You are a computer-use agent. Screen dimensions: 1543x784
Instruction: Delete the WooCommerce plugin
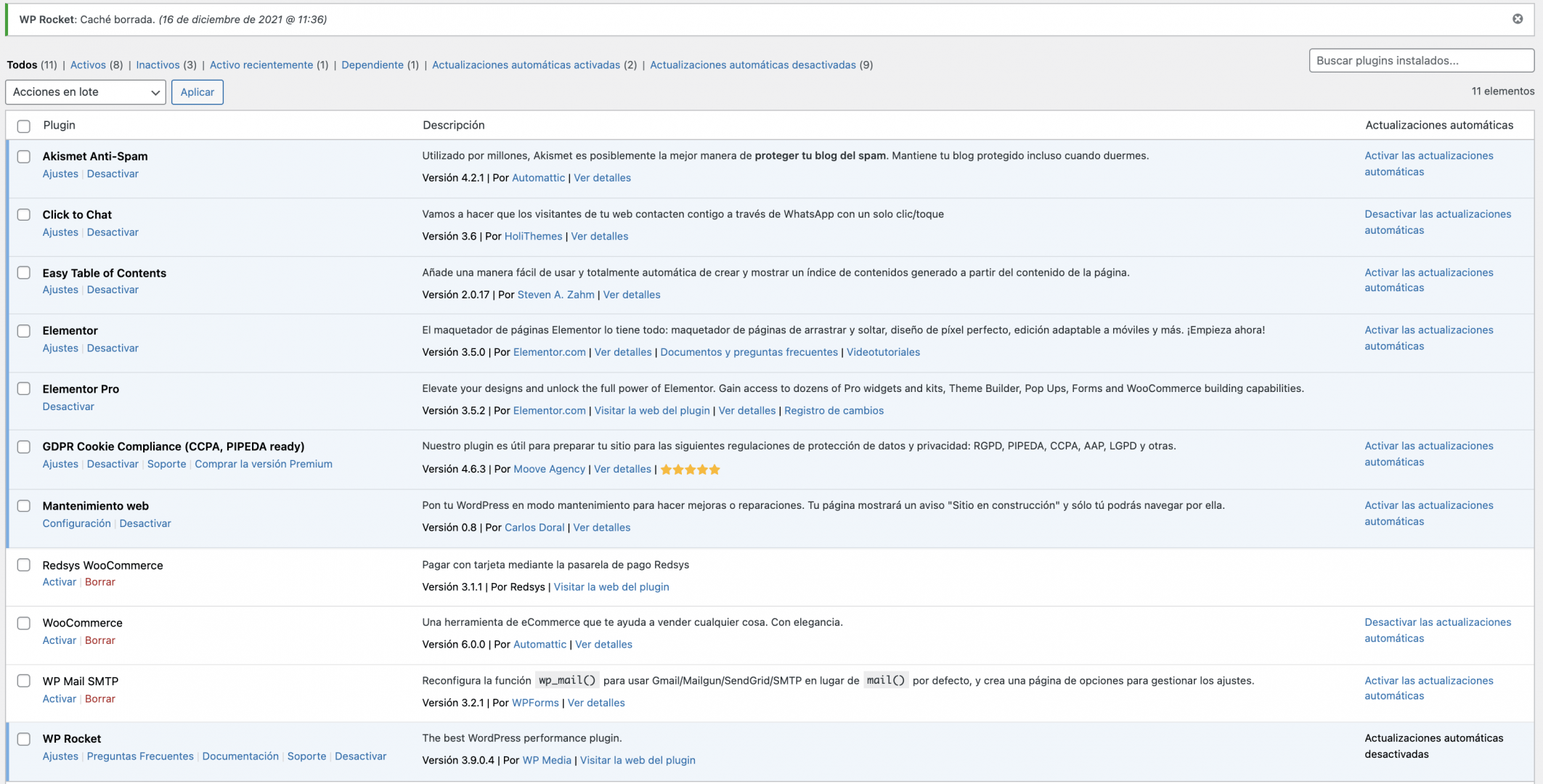pos(100,640)
